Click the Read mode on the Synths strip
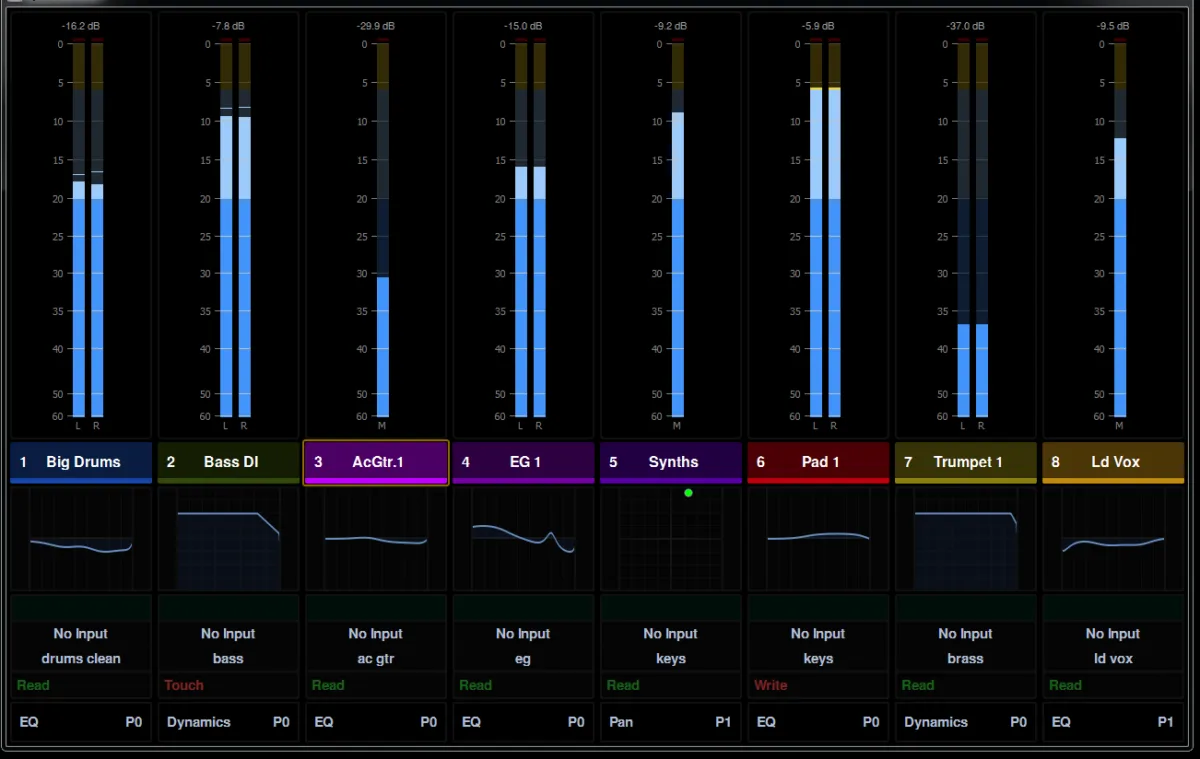The height and width of the screenshot is (759, 1200). pyautogui.click(x=623, y=685)
